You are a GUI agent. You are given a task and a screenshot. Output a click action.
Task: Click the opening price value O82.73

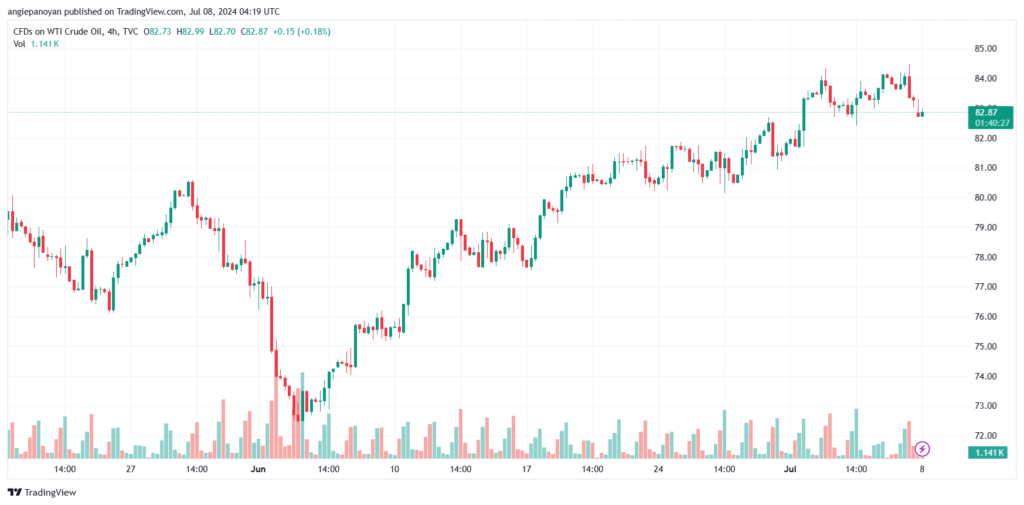159,32
